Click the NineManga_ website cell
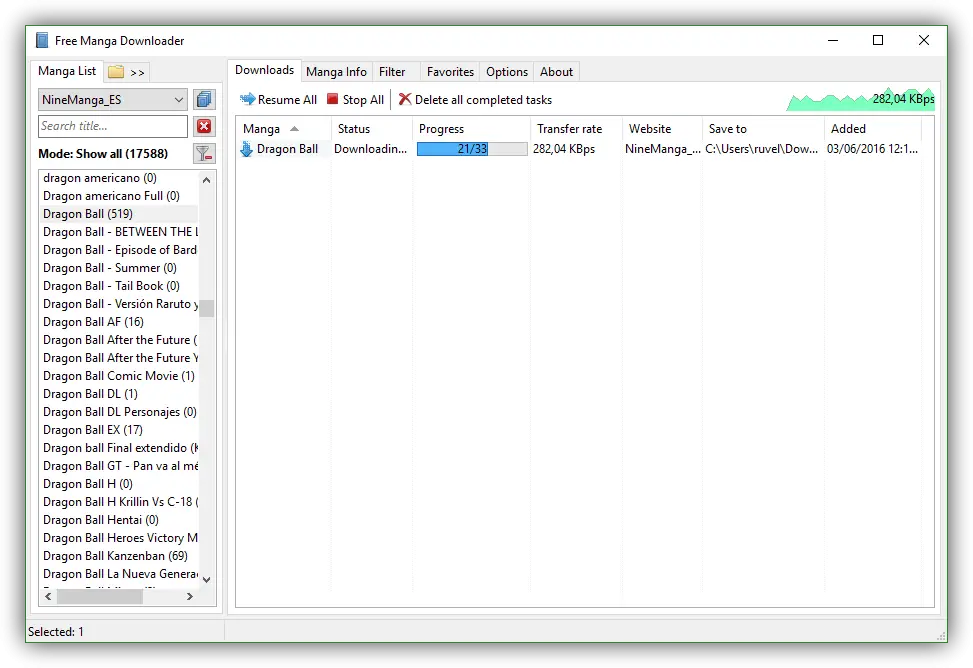 pyautogui.click(x=663, y=149)
